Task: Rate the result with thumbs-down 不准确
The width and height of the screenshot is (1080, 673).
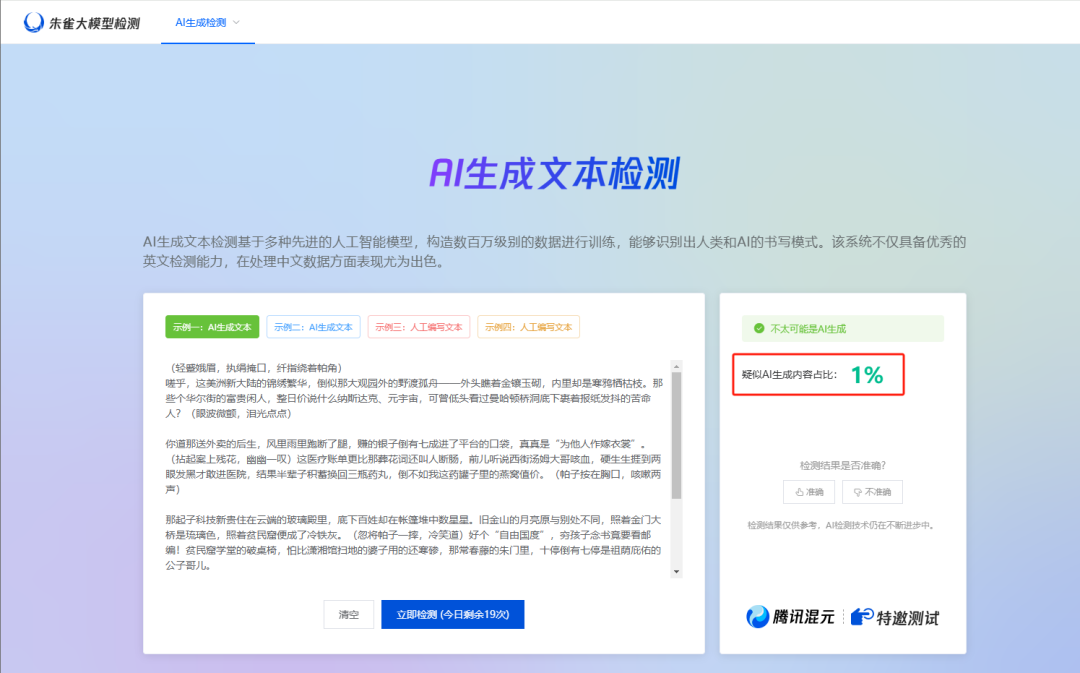Action: point(872,492)
